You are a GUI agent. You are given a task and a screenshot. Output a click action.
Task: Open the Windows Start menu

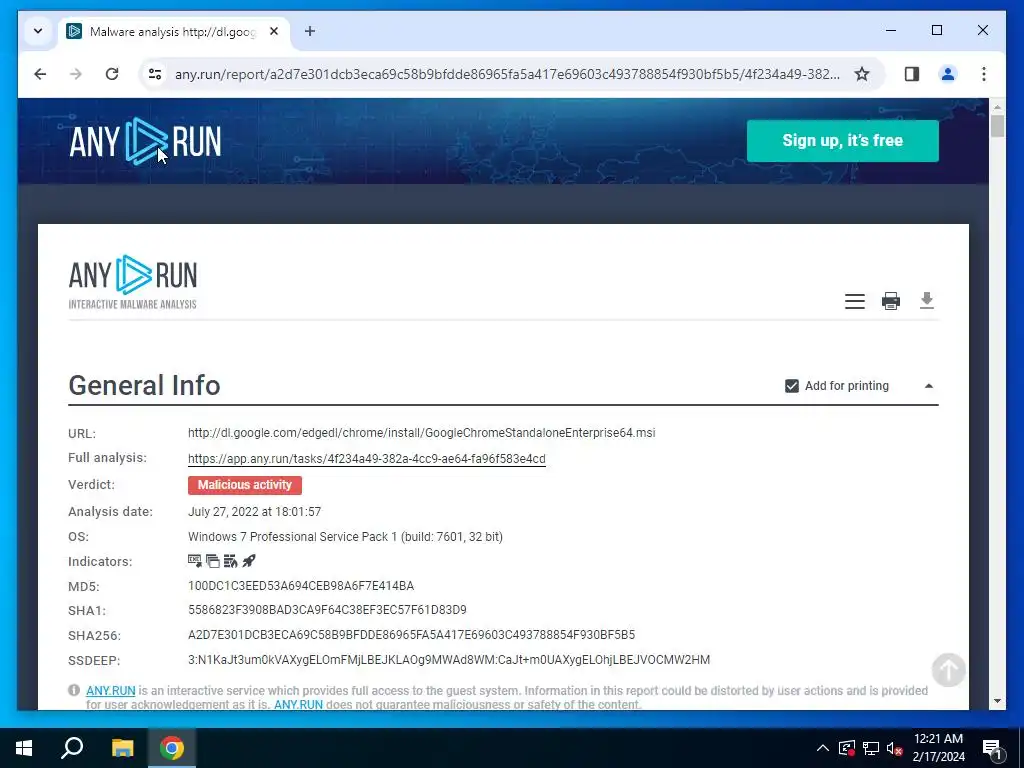[x=24, y=748]
